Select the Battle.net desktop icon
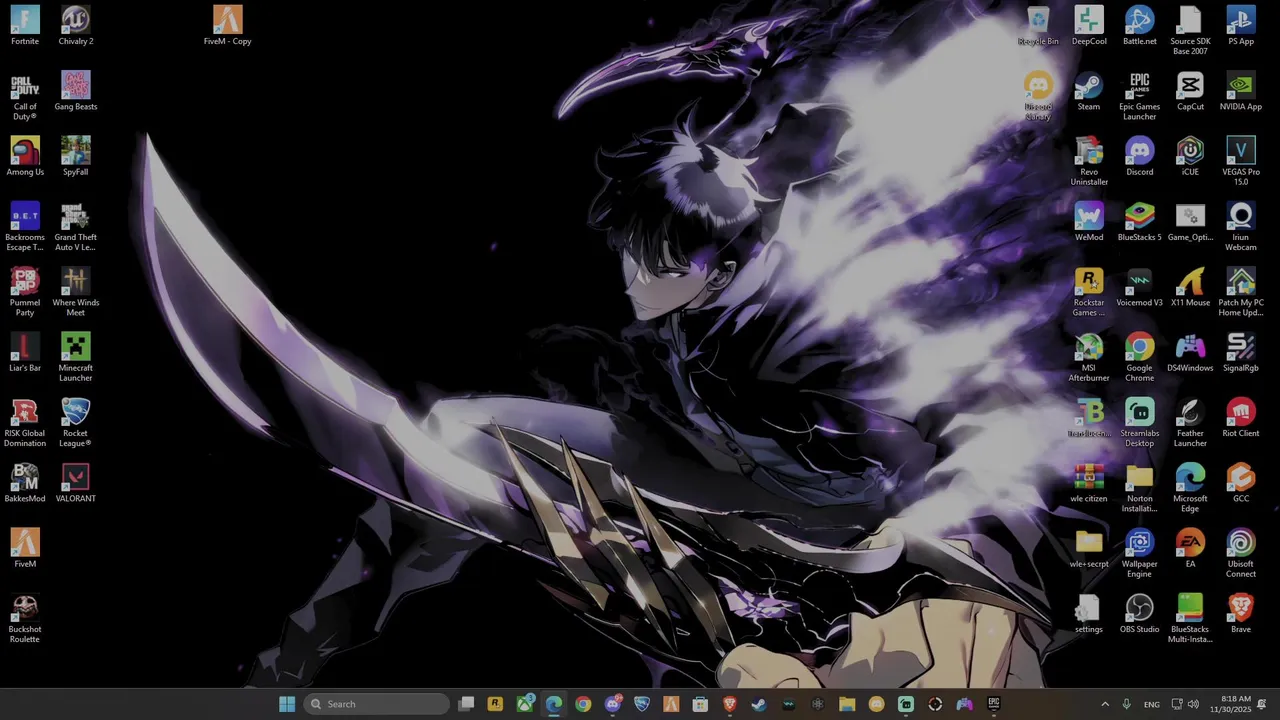The image size is (1280, 720). [1140, 25]
